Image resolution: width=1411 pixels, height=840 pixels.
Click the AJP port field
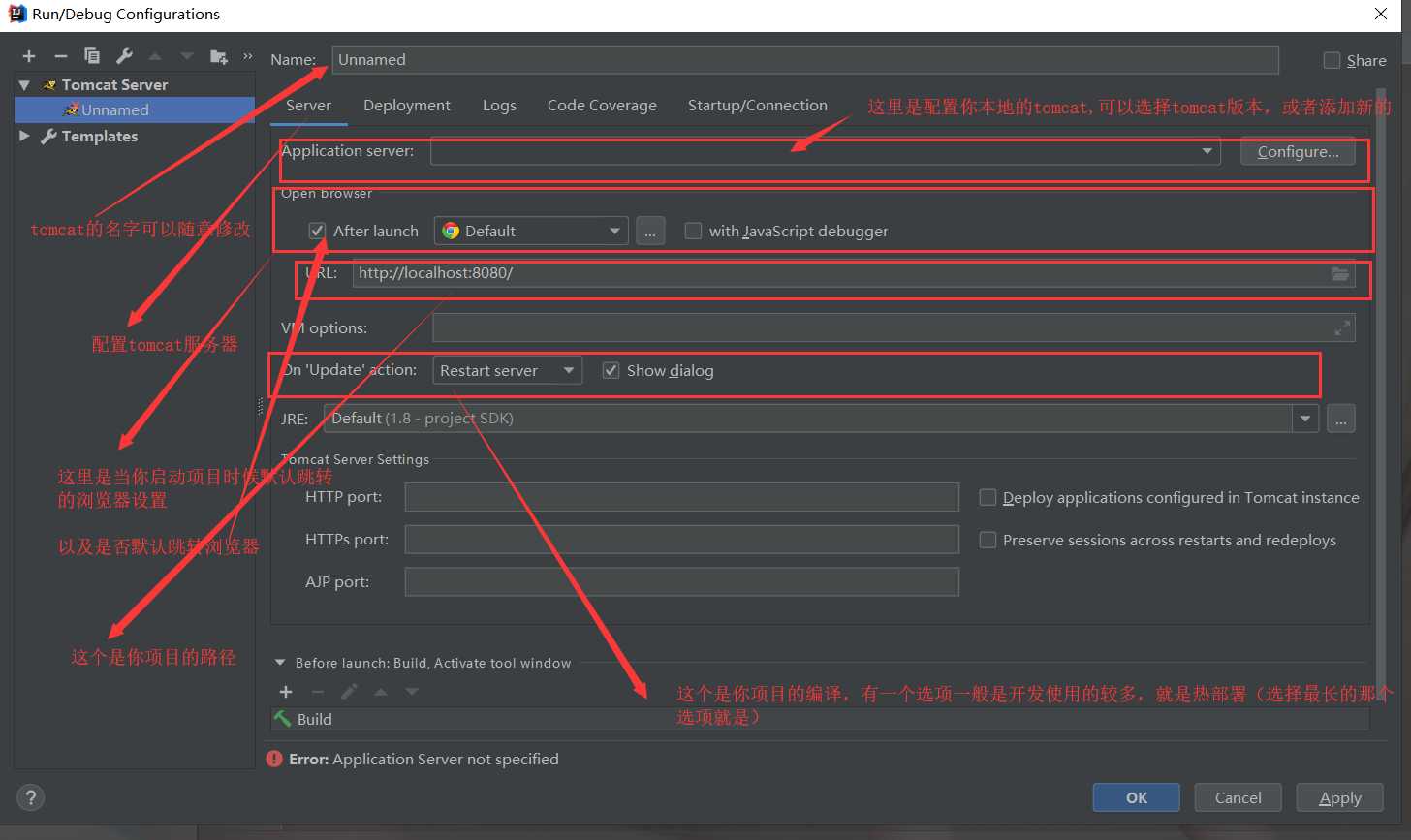point(682,582)
